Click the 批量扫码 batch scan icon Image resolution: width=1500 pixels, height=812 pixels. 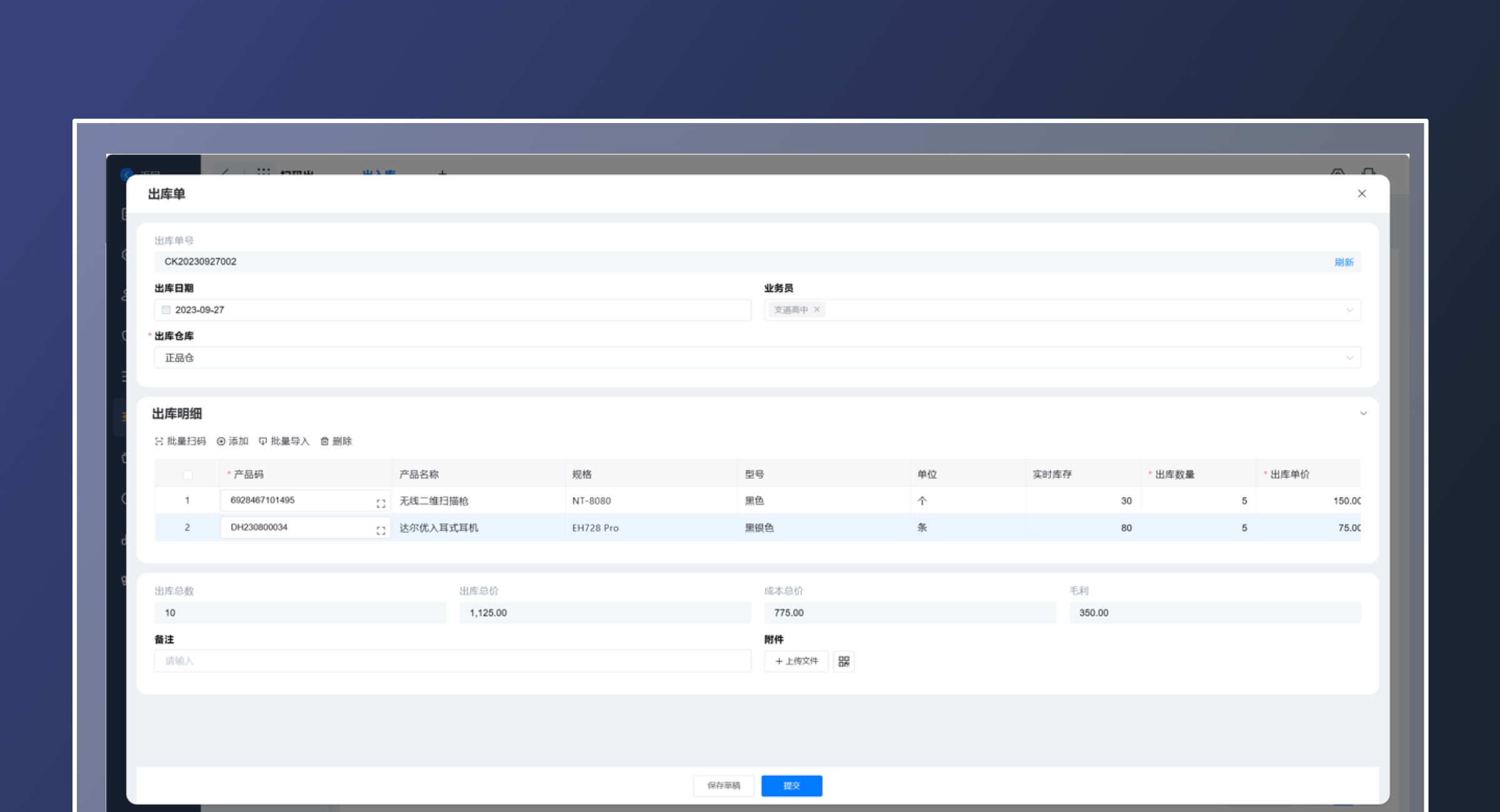(159, 441)
